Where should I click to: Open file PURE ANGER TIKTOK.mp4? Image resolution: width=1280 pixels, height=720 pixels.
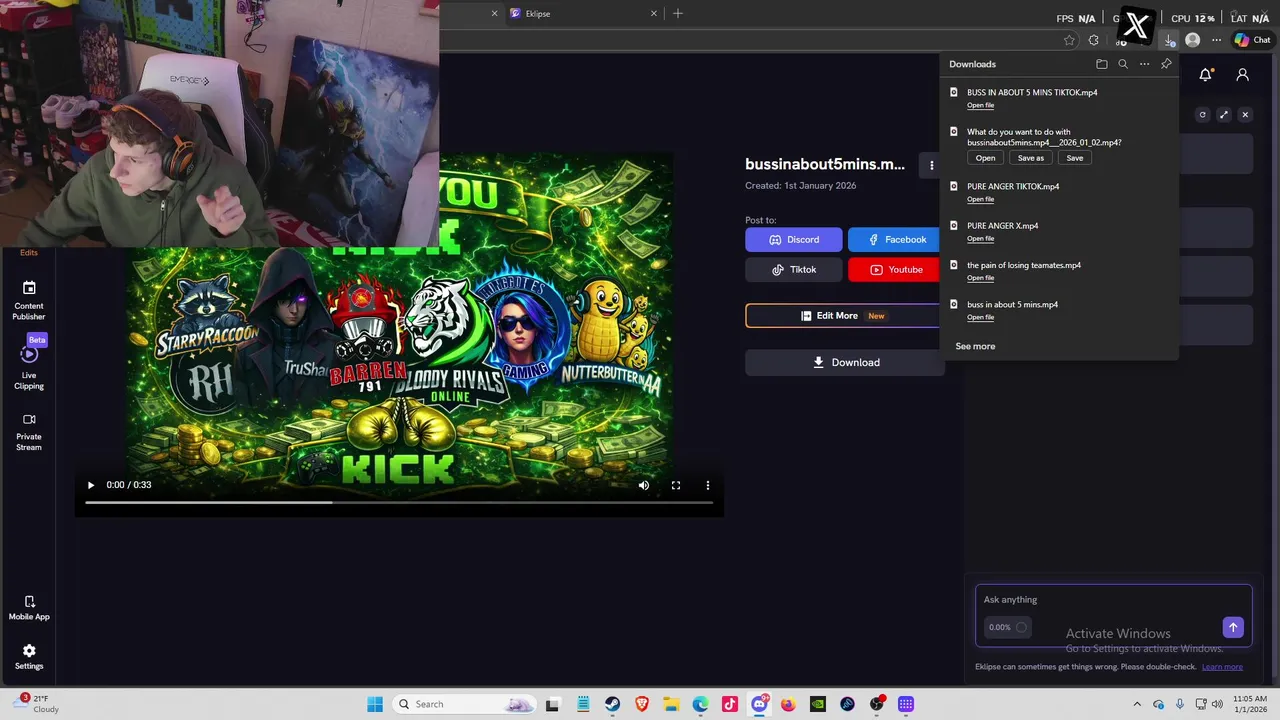(x=980, y=199)
